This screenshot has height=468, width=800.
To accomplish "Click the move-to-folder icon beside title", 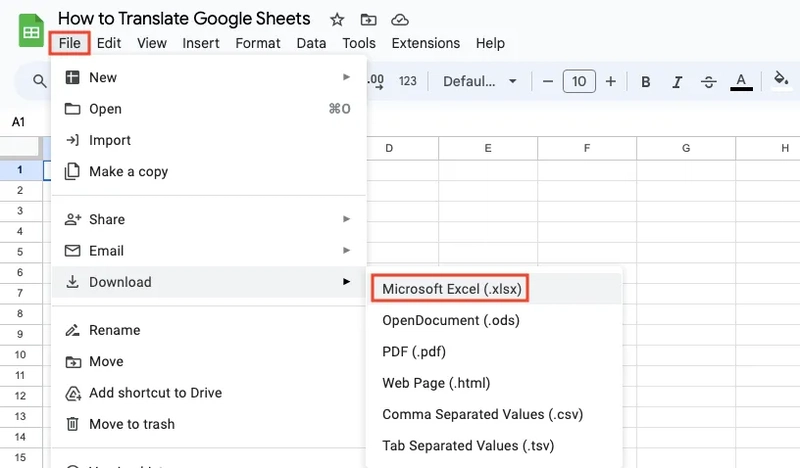I will [x=368, y=20].
